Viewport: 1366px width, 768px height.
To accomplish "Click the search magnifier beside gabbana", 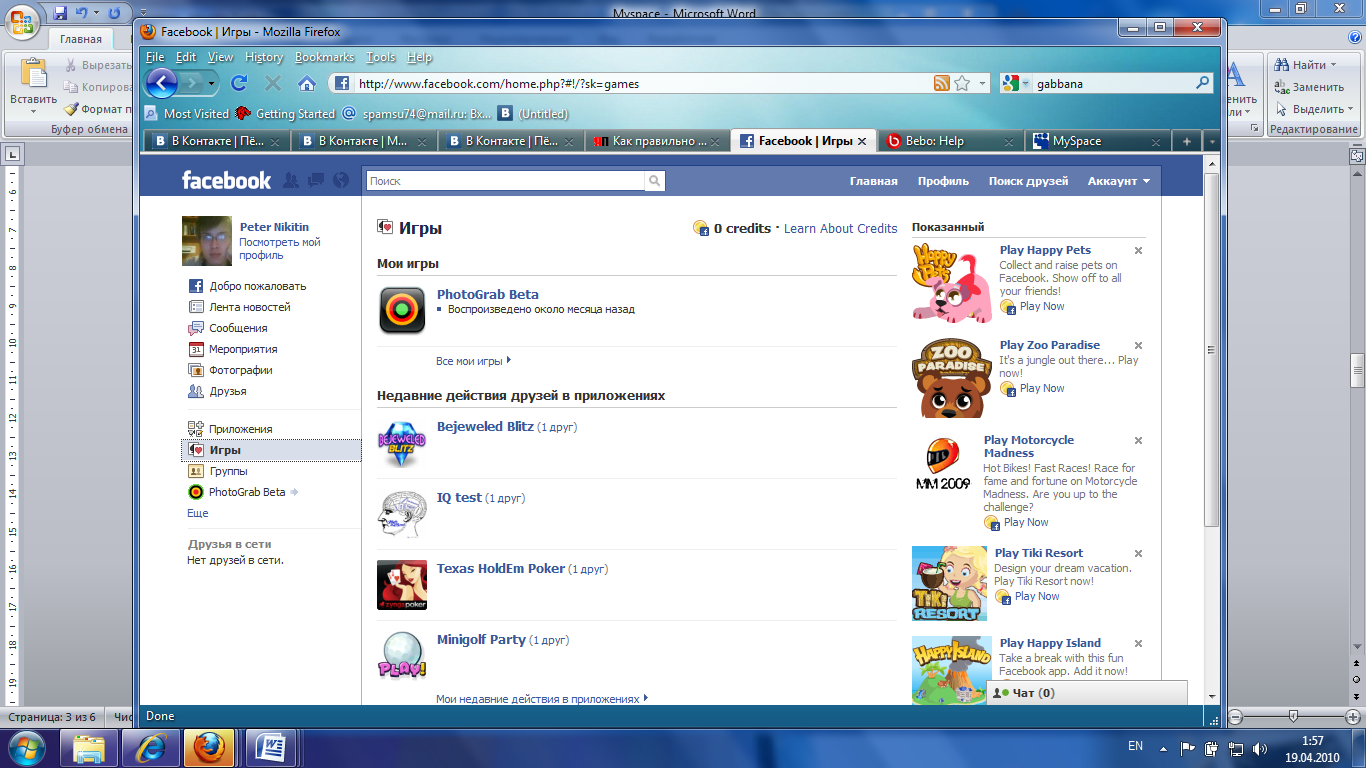I will (1204, 84).
